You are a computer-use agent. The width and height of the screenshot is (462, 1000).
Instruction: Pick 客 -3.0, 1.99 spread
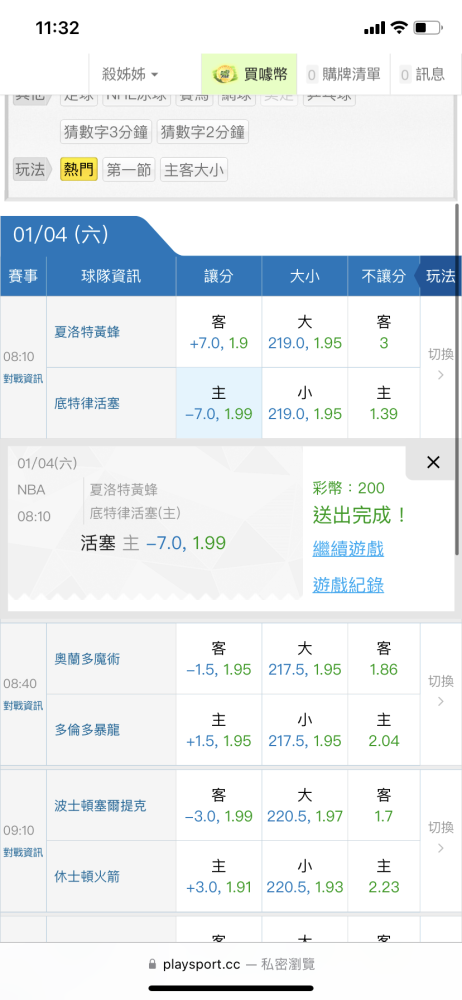pos(219,805)
